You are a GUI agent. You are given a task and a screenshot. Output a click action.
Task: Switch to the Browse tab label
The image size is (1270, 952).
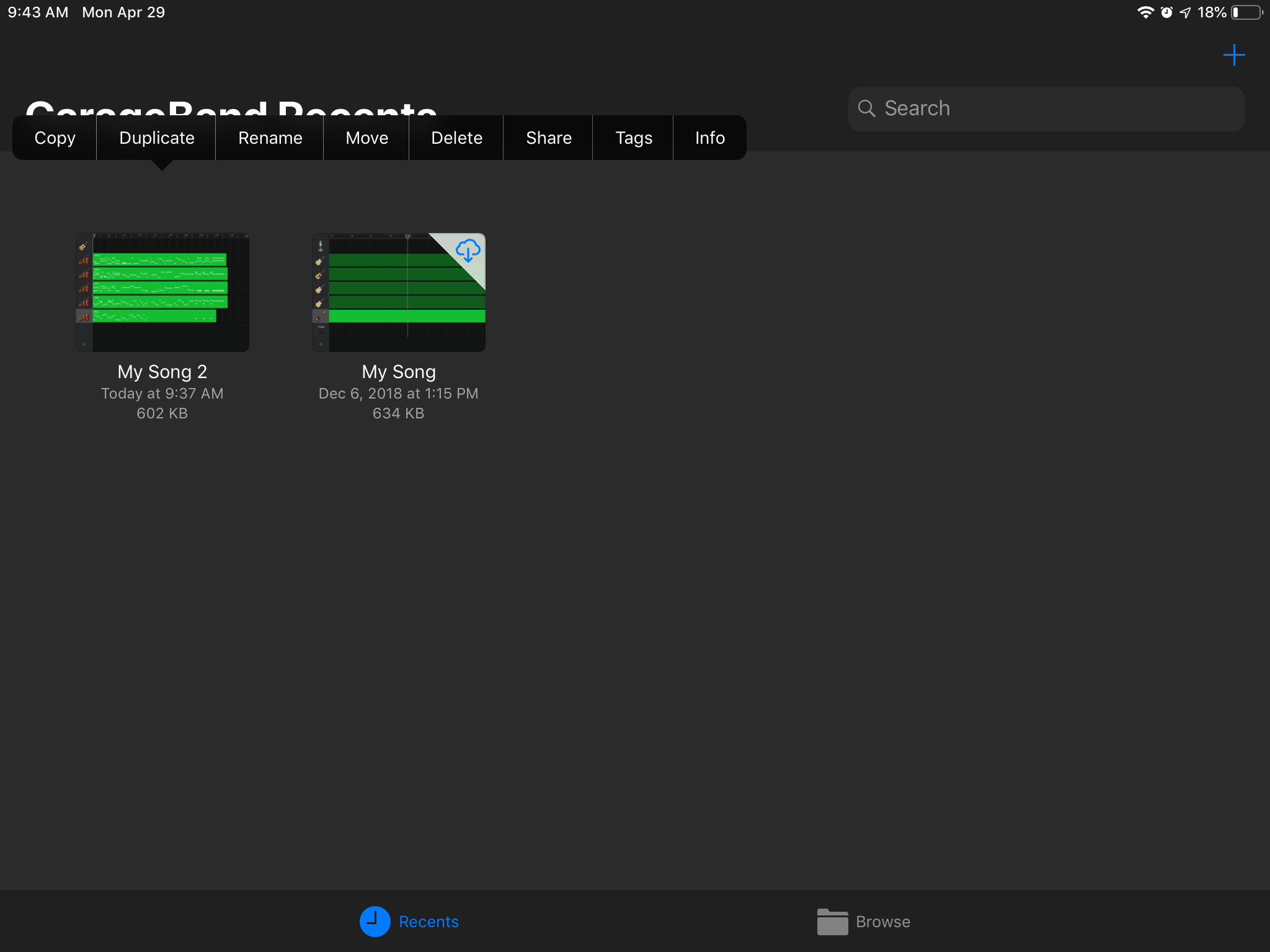click(883, 922)
